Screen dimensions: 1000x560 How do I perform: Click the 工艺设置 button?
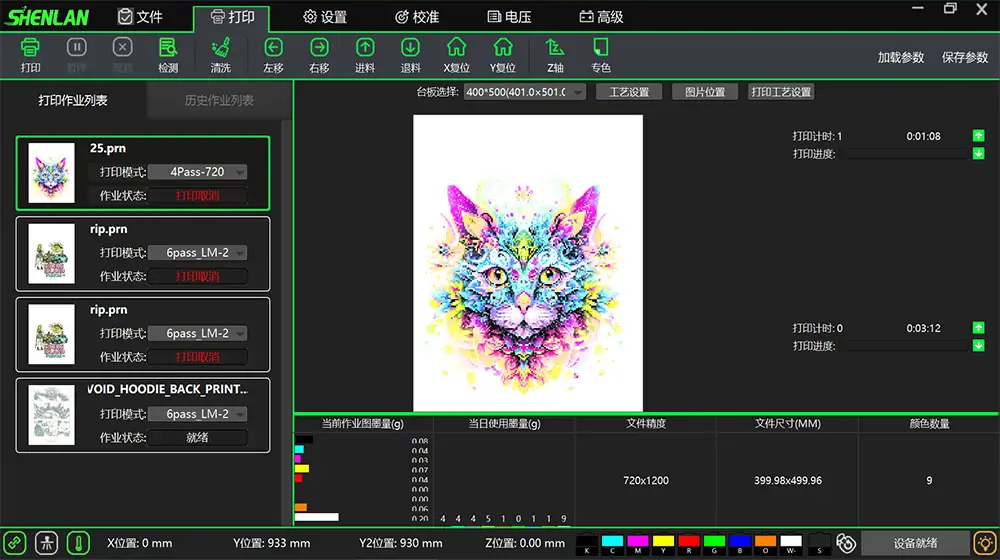(x=629, y=92)
